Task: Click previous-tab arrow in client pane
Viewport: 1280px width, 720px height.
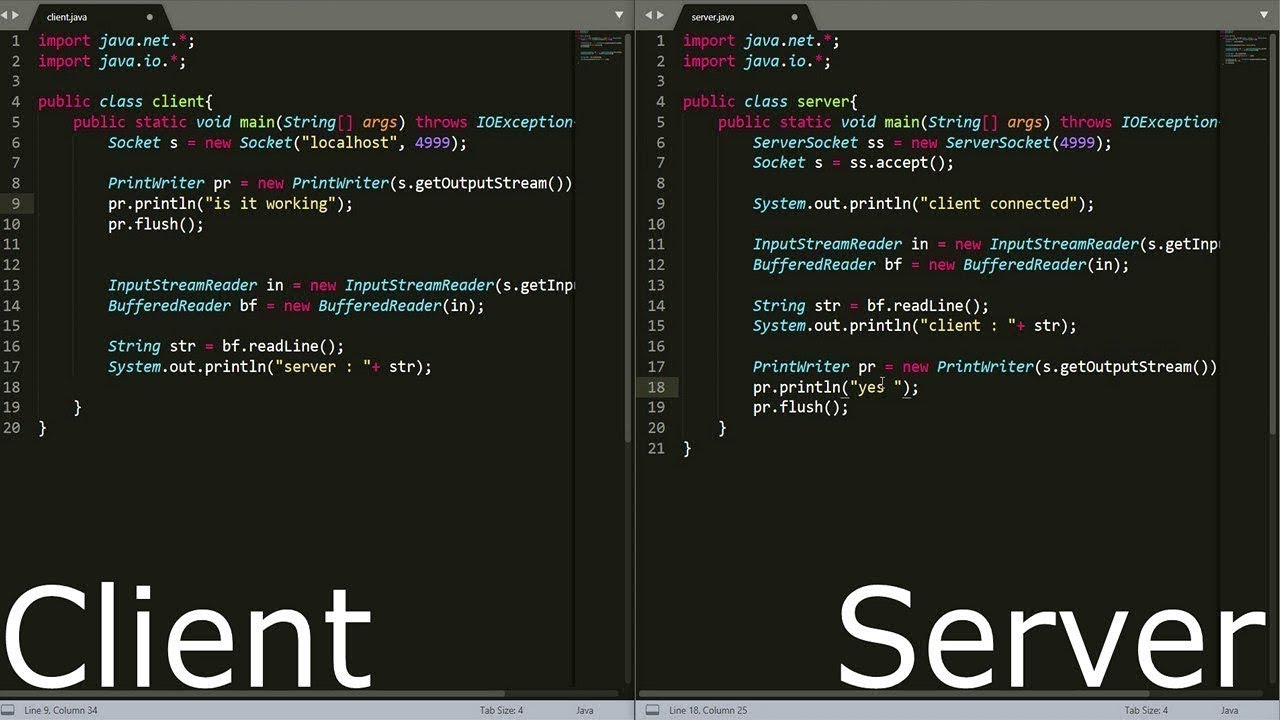Action: (6, 16)
